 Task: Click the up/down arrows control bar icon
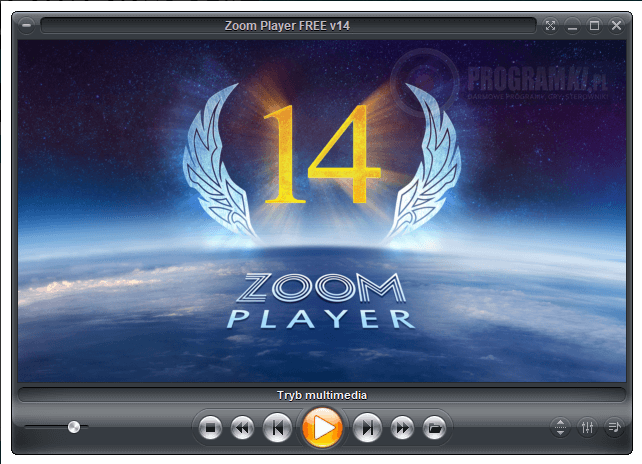click(560, 427)
